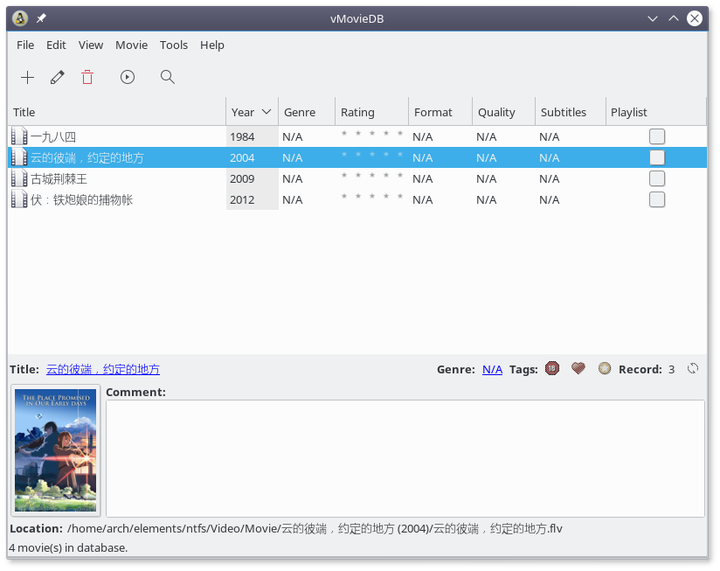
Task: Click the 云的彼端 title link
Action: (102, 369)
